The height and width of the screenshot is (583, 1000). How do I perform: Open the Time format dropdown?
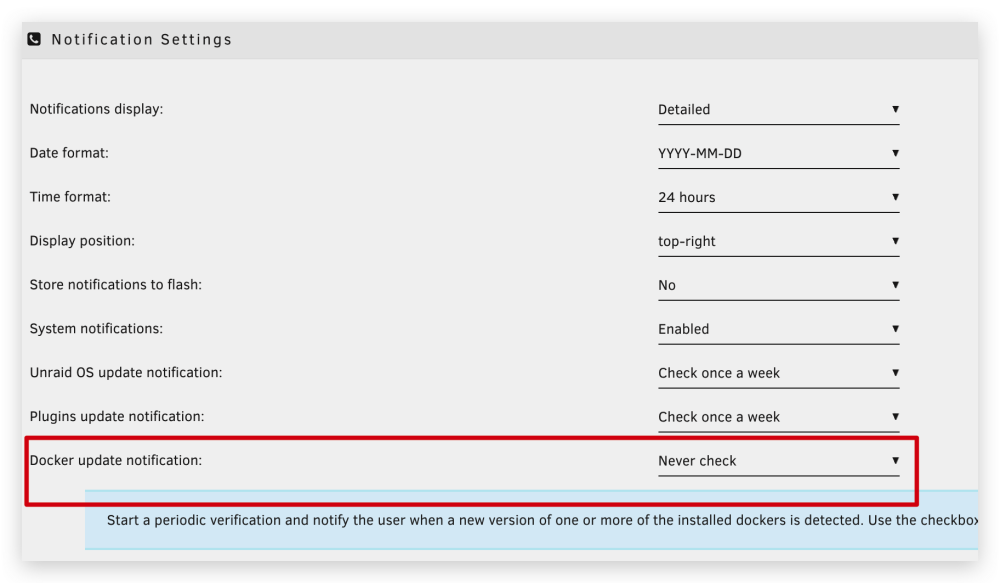click(x=779, y=198)
